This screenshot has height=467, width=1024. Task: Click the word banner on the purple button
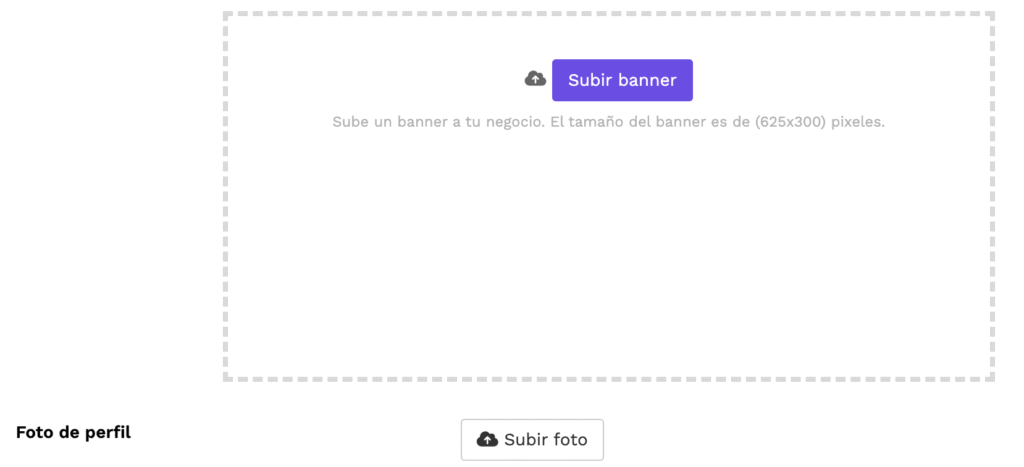pyautogui.click(x=648, y=80)
